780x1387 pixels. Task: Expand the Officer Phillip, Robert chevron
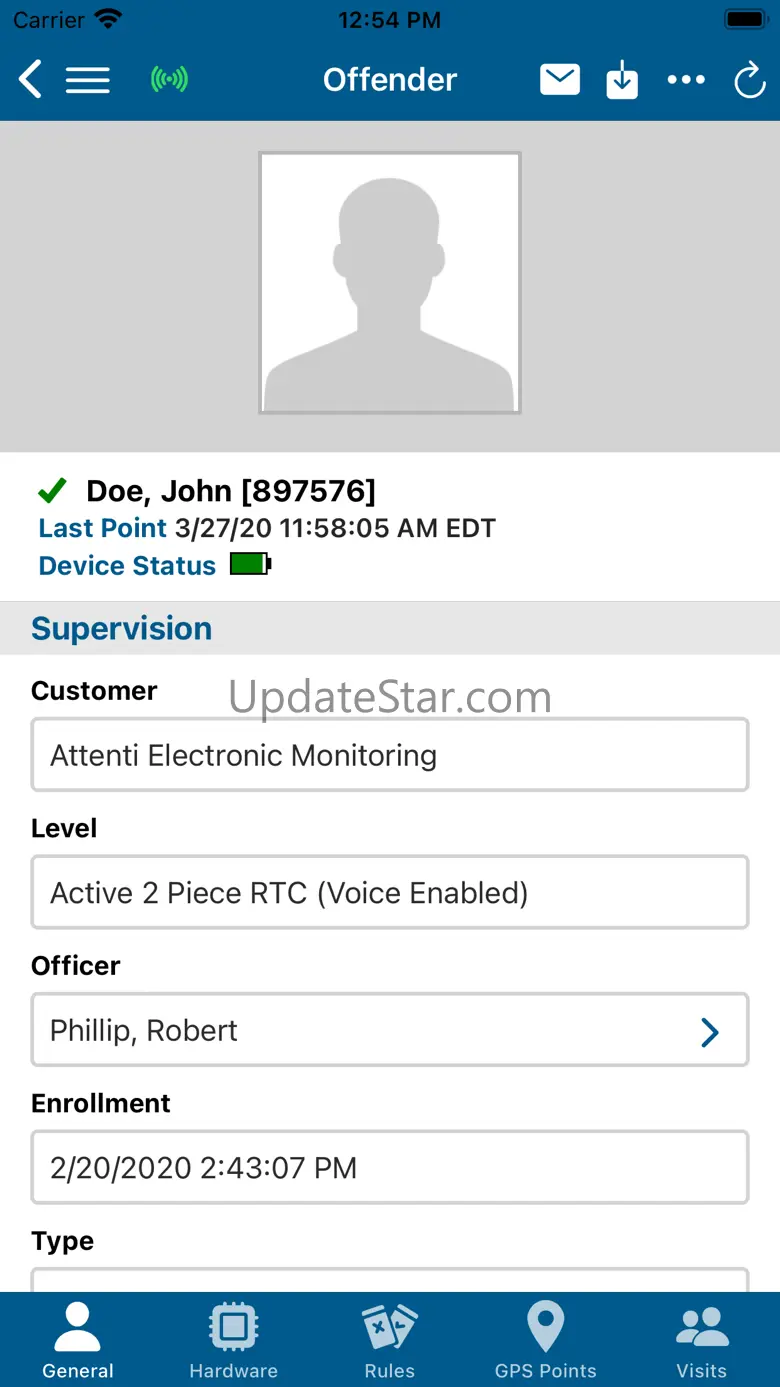click(710, 1032)
